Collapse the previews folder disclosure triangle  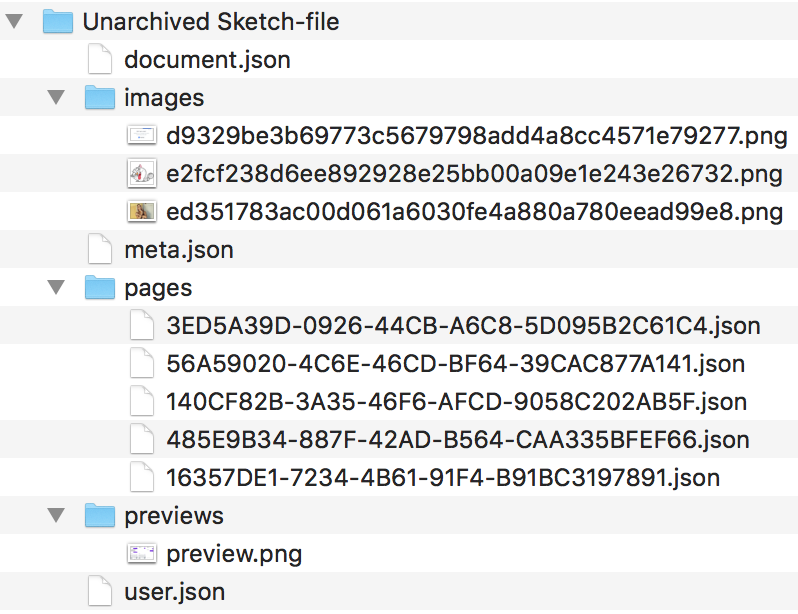pos(56,515)
